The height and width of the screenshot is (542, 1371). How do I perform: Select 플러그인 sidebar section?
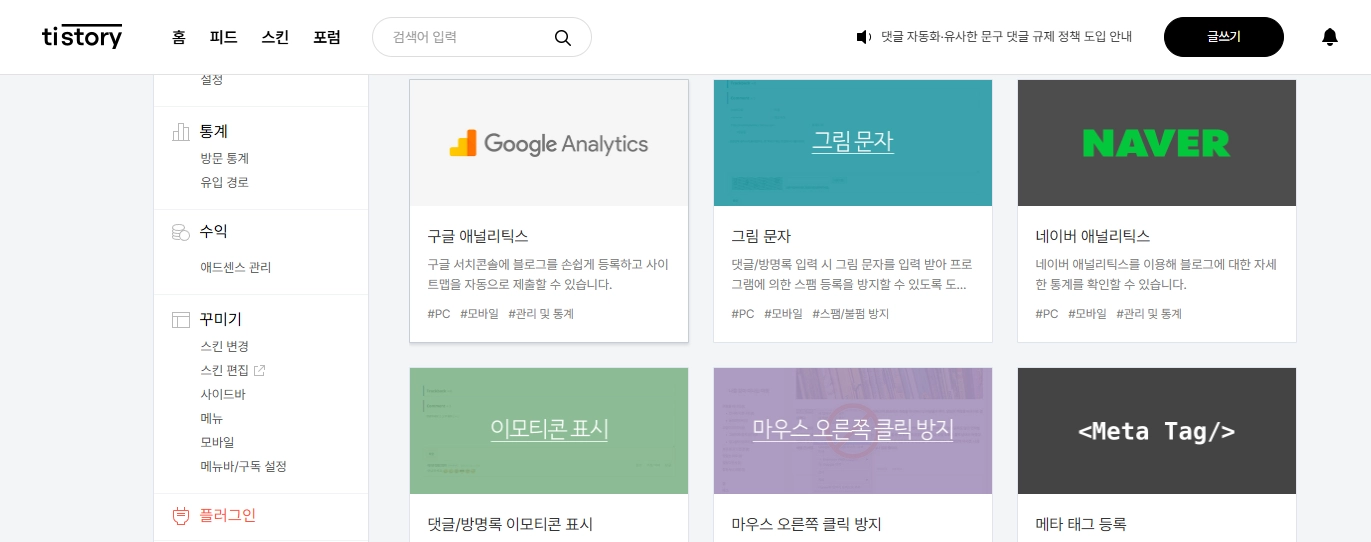click(227, 516)
